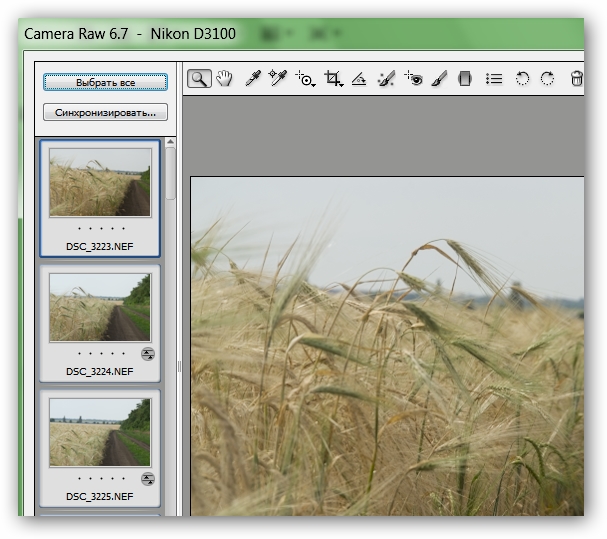Click the 'Выбрать все' button

[x=105, y=82]
